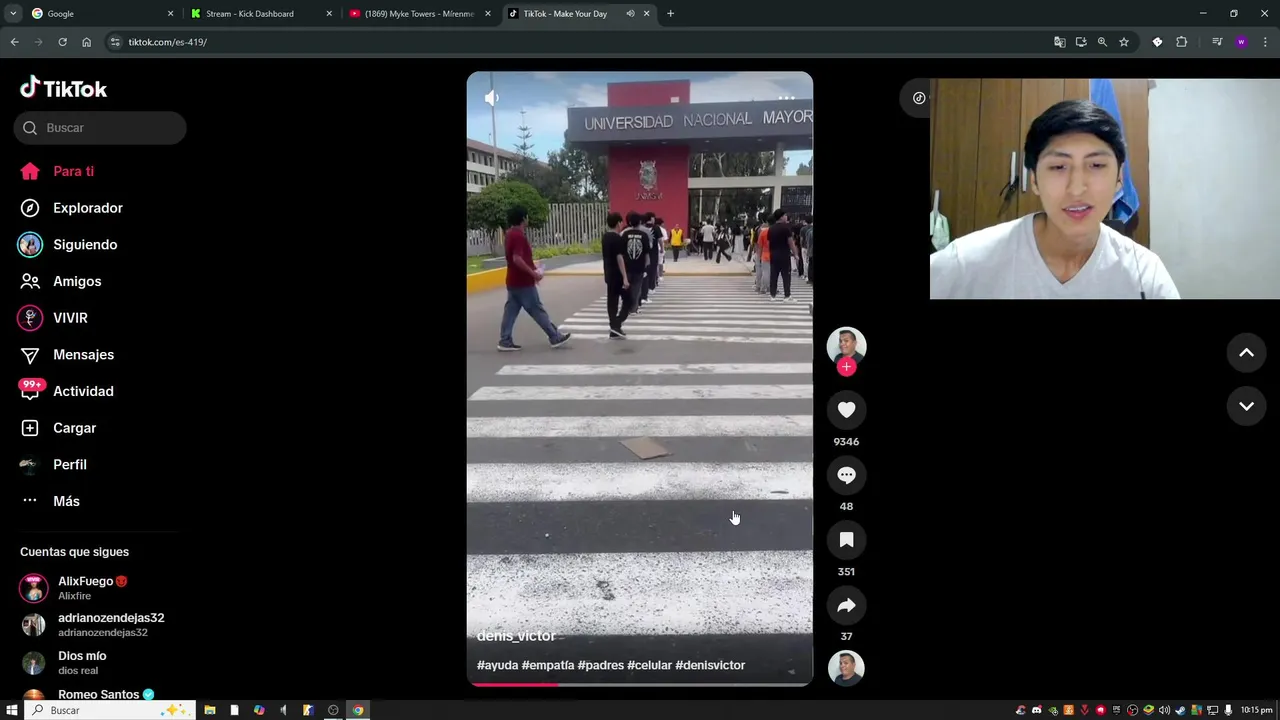Open the Chrome profile avatar W
Viewport: 1280px width, 720px height.
click(x=1241, y=42)
